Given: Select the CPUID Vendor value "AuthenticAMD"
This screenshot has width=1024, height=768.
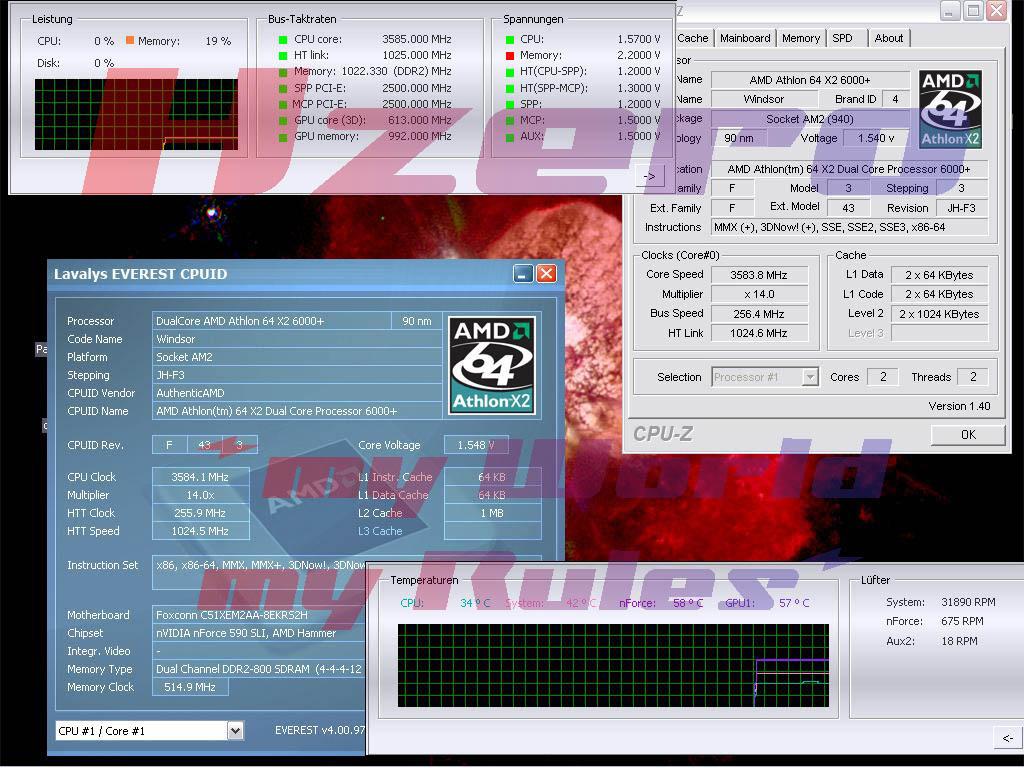Looking at the screenshot, I should click(298, 393).
